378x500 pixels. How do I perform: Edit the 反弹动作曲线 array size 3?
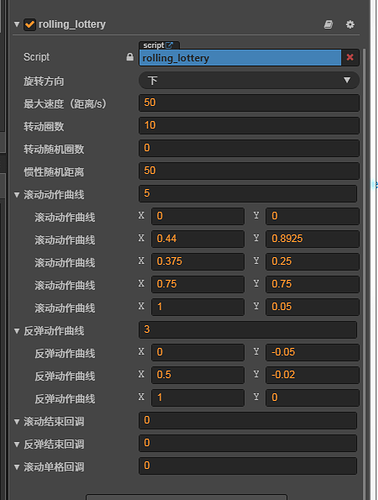(248, 329)
